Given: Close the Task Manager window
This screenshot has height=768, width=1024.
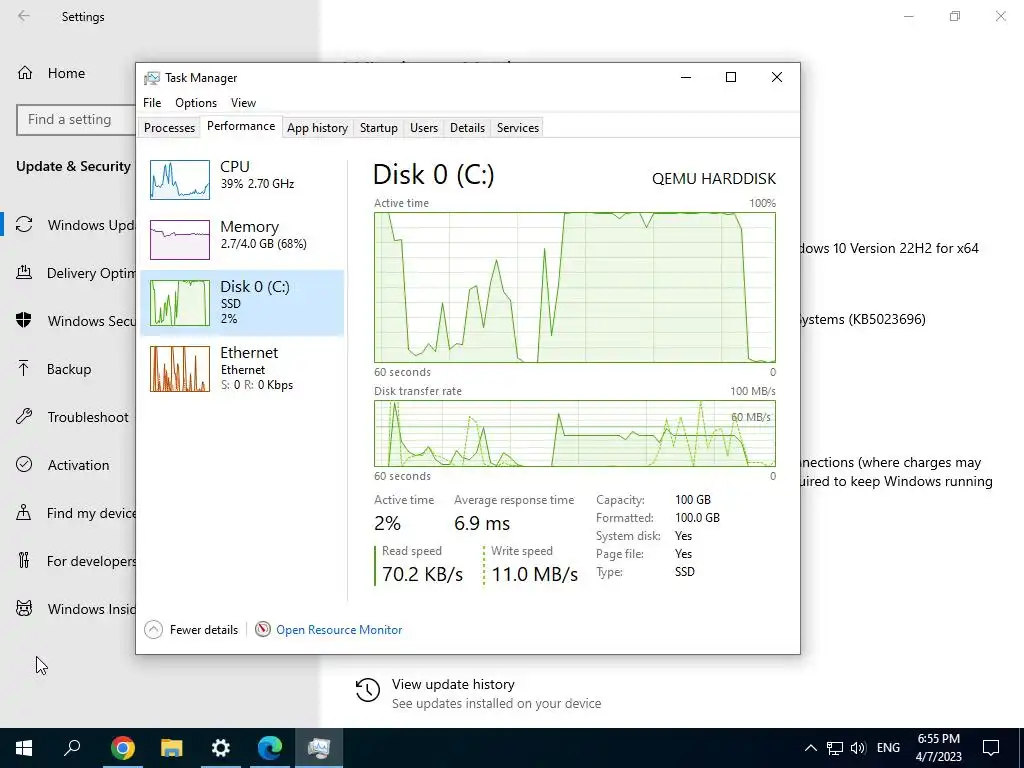Looking at the screenshot, I should point(776,77).
